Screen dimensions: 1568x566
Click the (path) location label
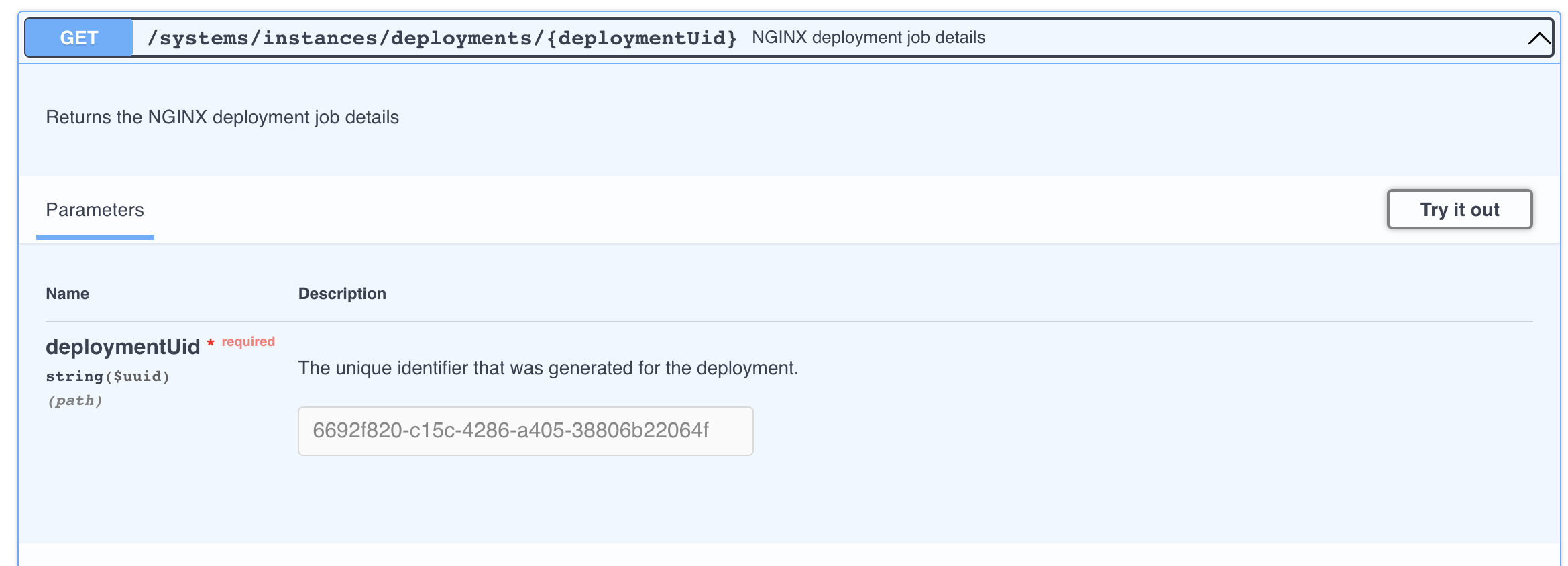tap(74, 400)
